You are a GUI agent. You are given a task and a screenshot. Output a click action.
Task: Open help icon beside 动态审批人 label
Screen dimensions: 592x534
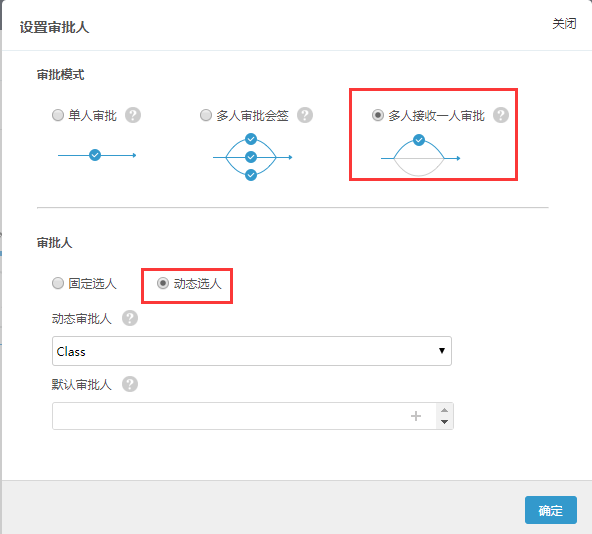(x=130, y=318)
